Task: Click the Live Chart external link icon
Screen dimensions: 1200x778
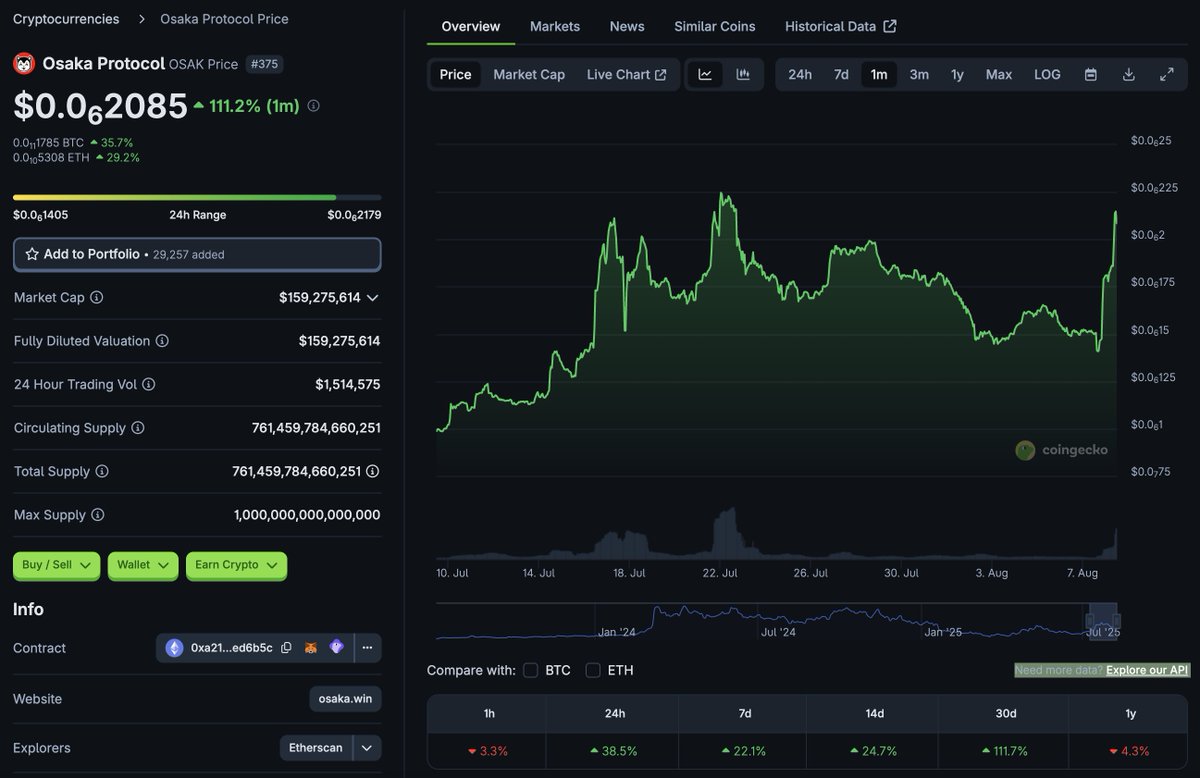Action: pos(661,75)
